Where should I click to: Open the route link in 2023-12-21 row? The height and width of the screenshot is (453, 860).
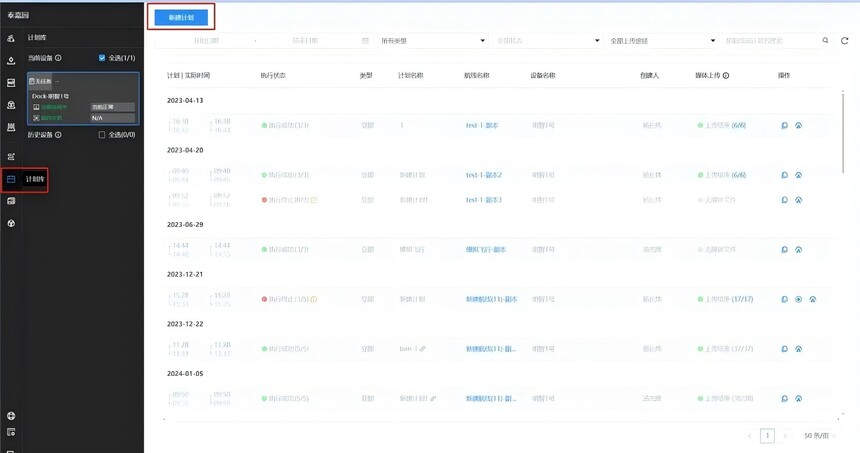pos(491,299)
